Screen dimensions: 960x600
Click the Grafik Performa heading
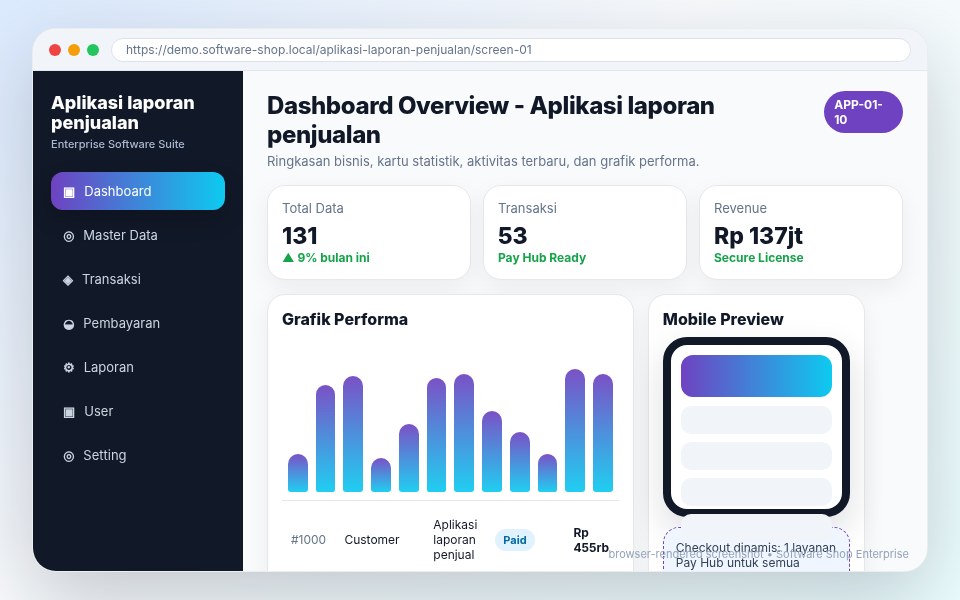pos(345,320)
